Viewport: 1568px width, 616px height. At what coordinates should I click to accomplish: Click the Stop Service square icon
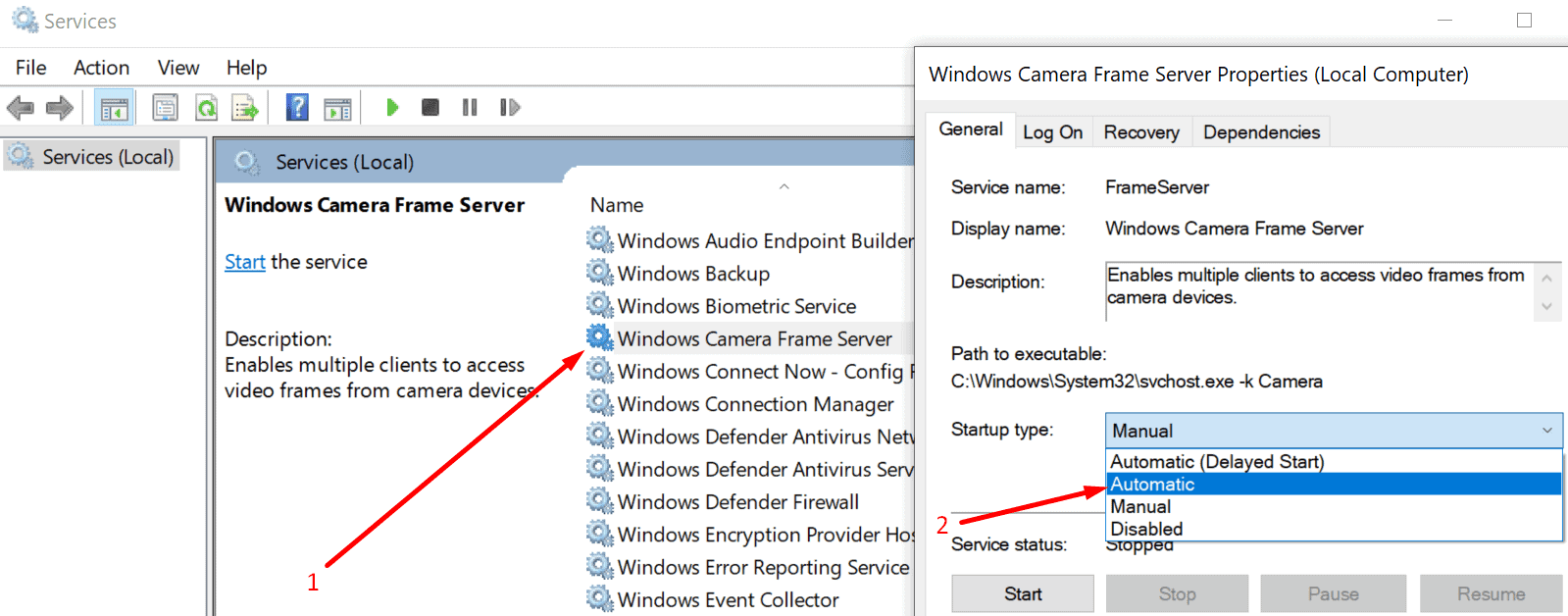point(430,107)
